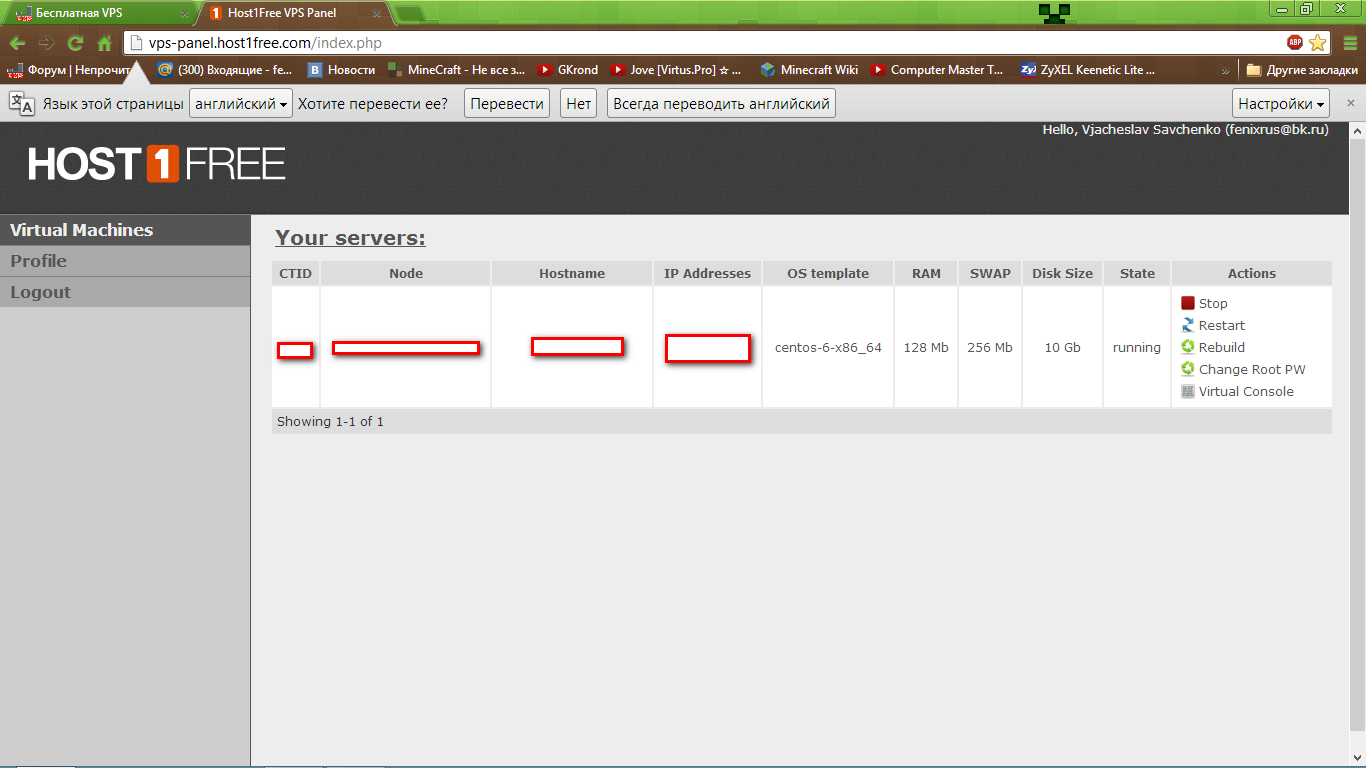The image size is (1366, 768).
Task: Click the 128 Mb RAM value
Action: click(926, 348)
